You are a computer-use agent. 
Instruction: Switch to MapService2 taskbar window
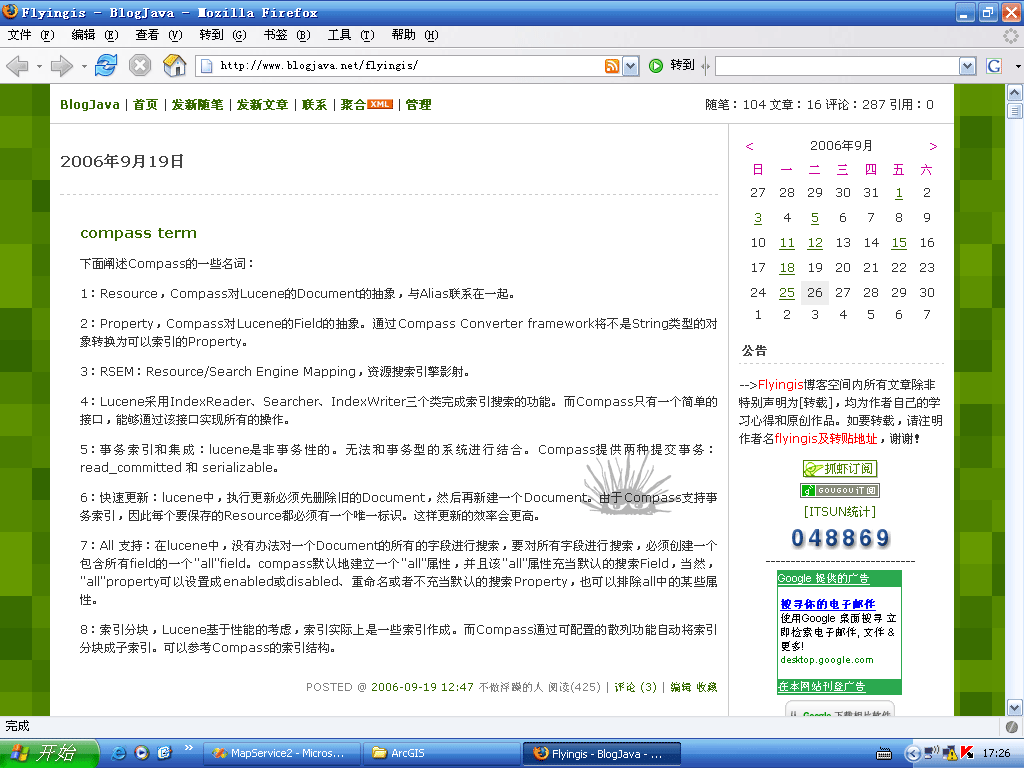(x=283, y=754)
